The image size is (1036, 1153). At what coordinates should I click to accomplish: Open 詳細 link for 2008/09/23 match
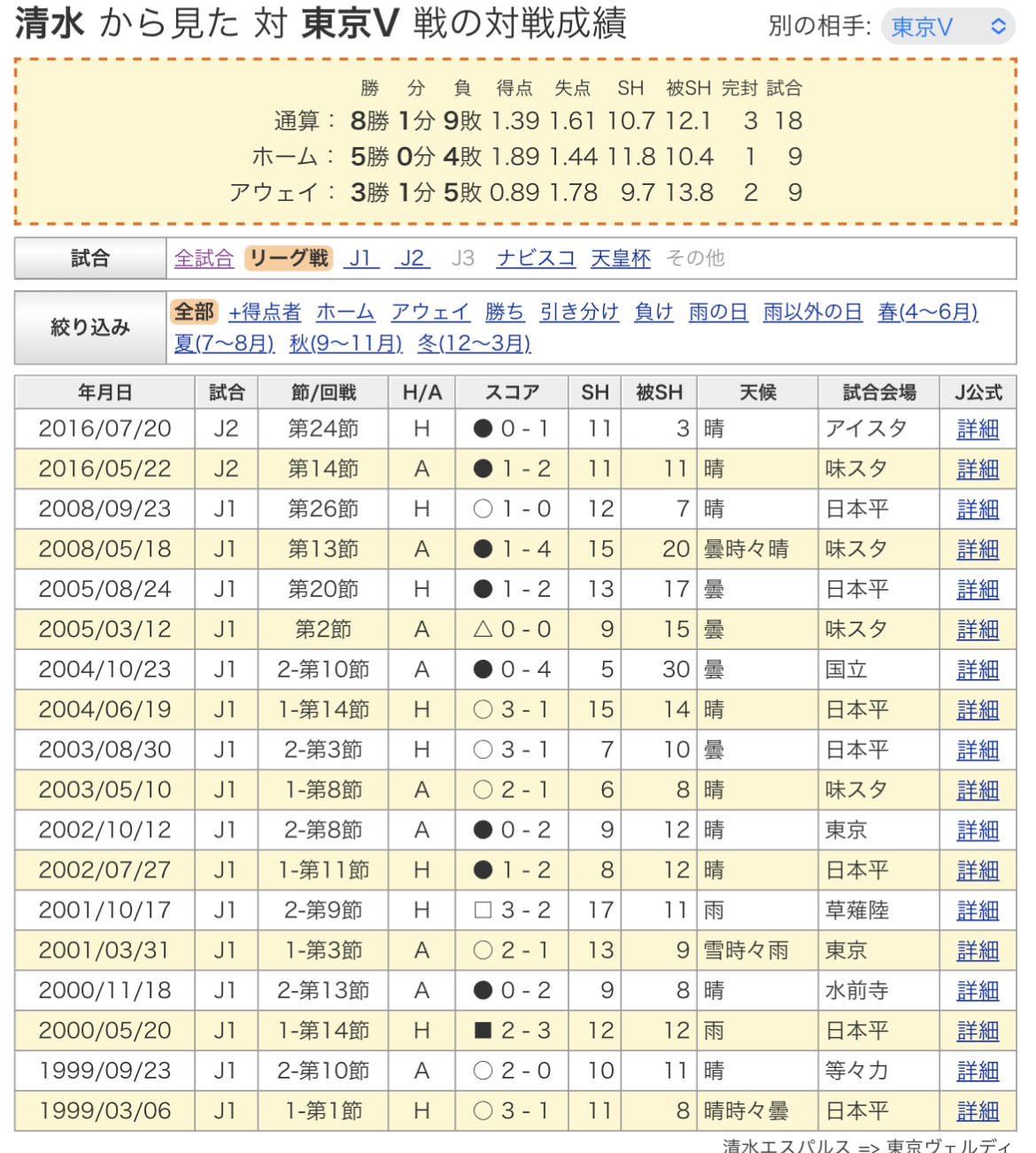[978, 509]
